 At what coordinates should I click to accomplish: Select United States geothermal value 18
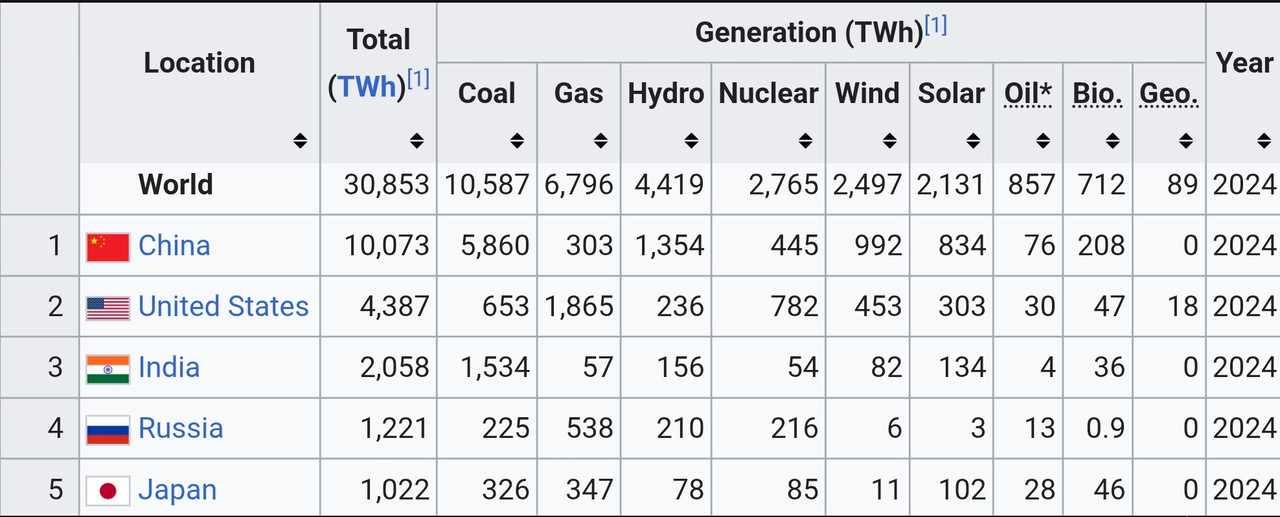[x=1183, y=306]
